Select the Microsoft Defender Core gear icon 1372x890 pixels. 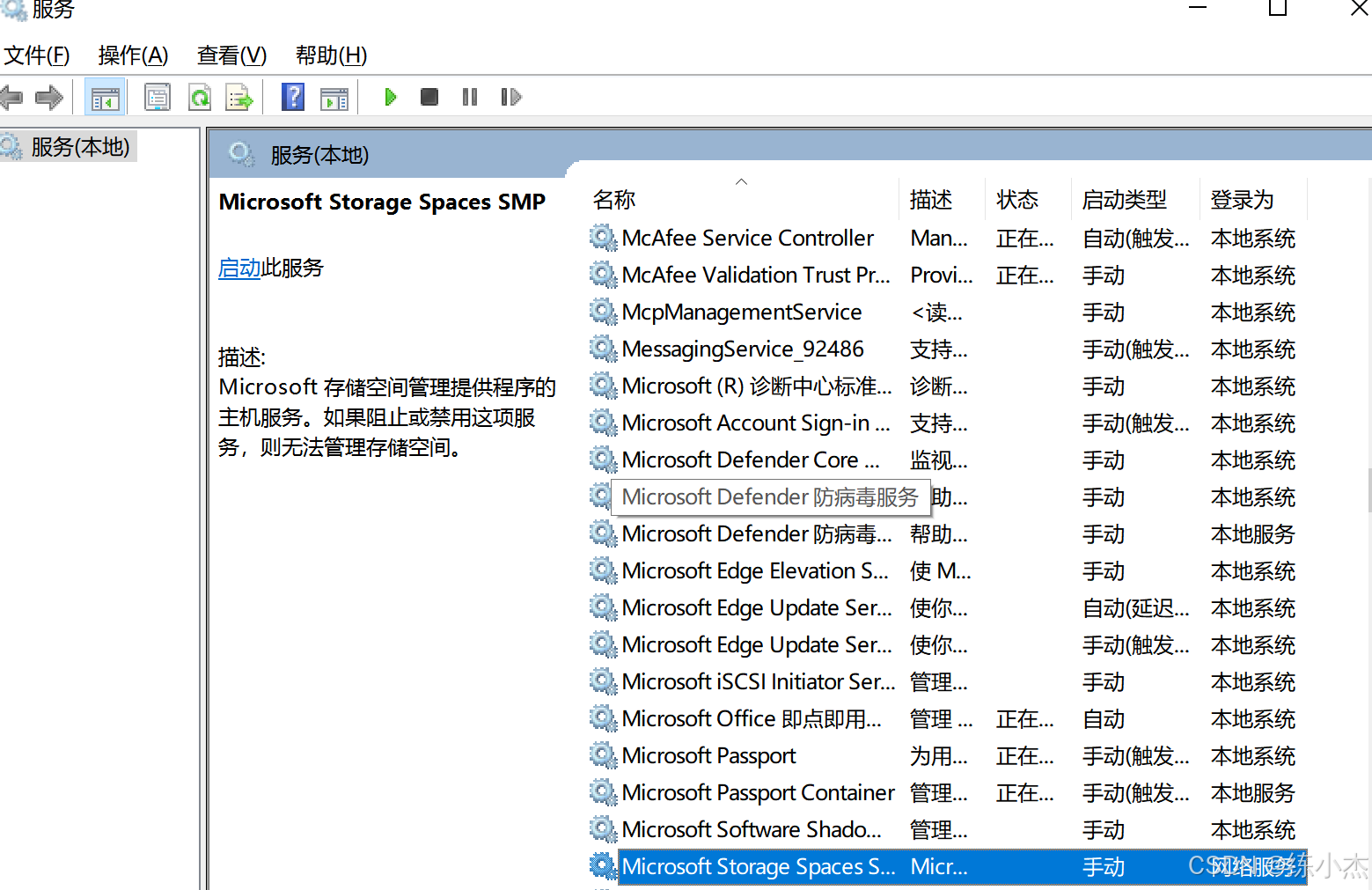[603, 460]
